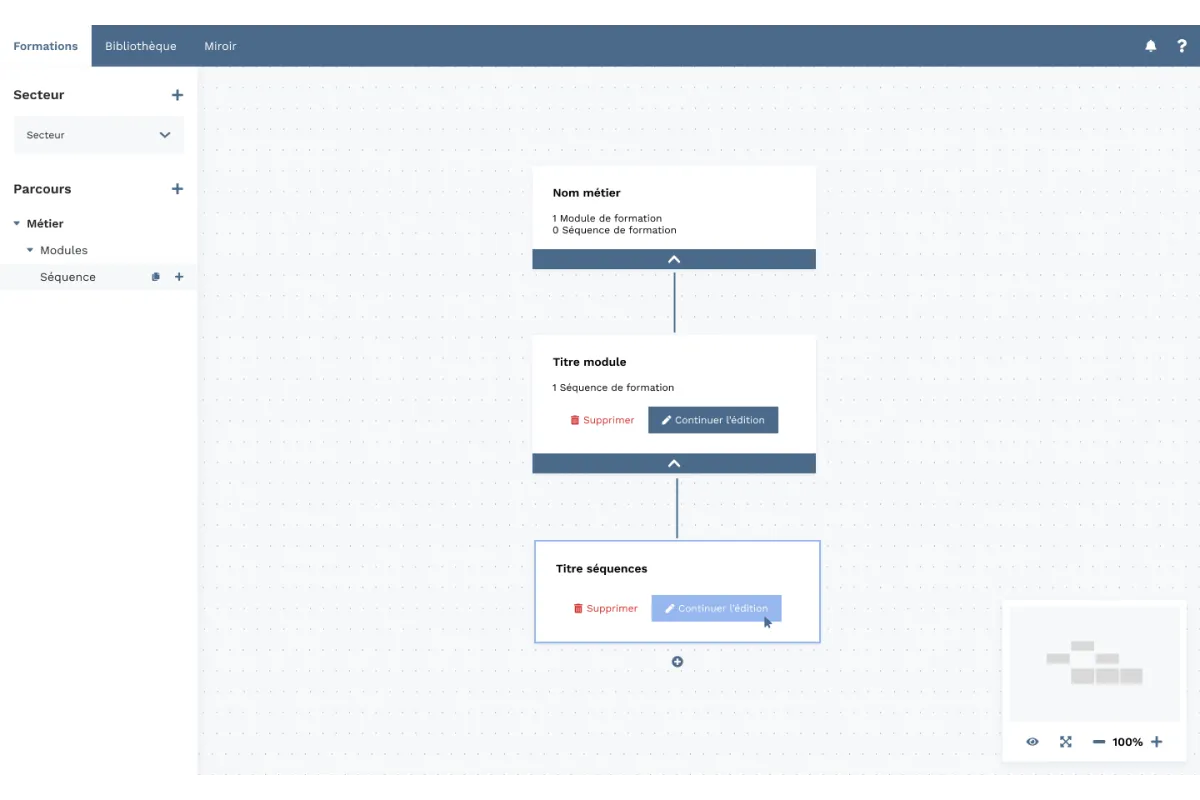The image size is (1200, 800).
Task: Collapse the Modules tree item
Action: 29,250
